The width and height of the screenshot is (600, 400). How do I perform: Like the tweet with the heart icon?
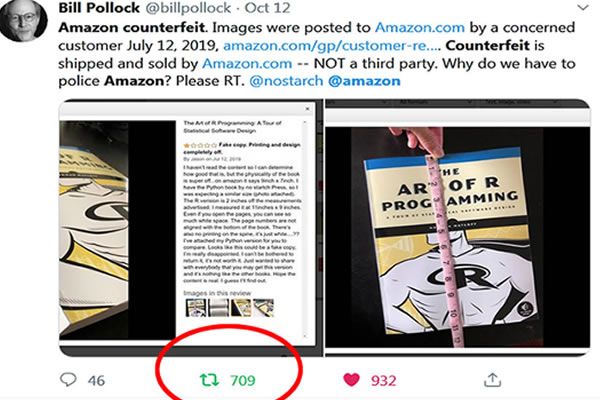(x=351, y=379)
